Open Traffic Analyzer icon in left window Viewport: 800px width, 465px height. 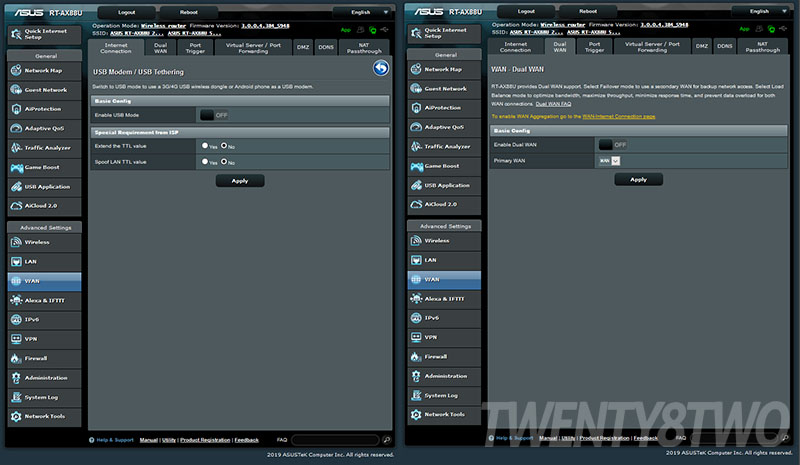(x=16, y=148)
